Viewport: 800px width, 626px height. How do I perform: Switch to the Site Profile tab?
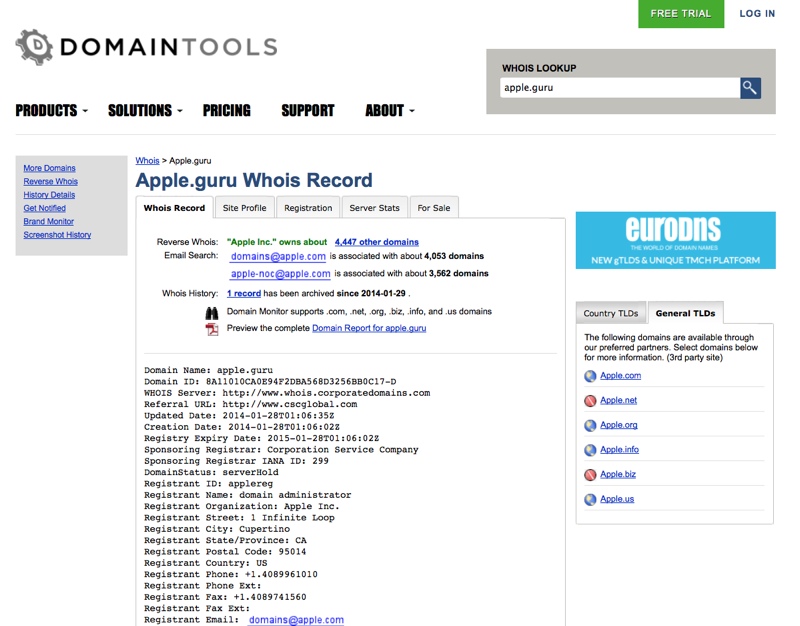[244, 208]
